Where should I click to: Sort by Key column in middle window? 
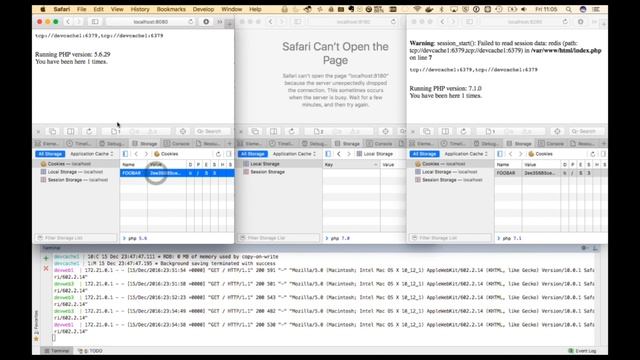(351, 164)
